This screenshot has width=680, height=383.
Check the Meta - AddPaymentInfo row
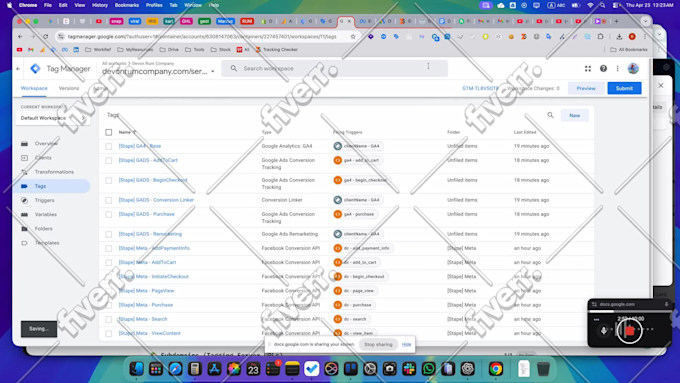(109, 249)
